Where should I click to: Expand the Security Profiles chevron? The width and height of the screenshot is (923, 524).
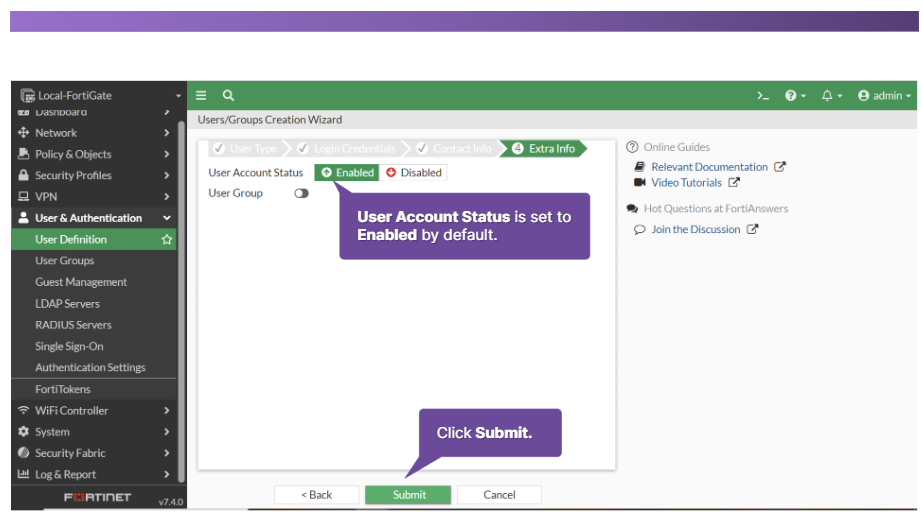[167, 175]
